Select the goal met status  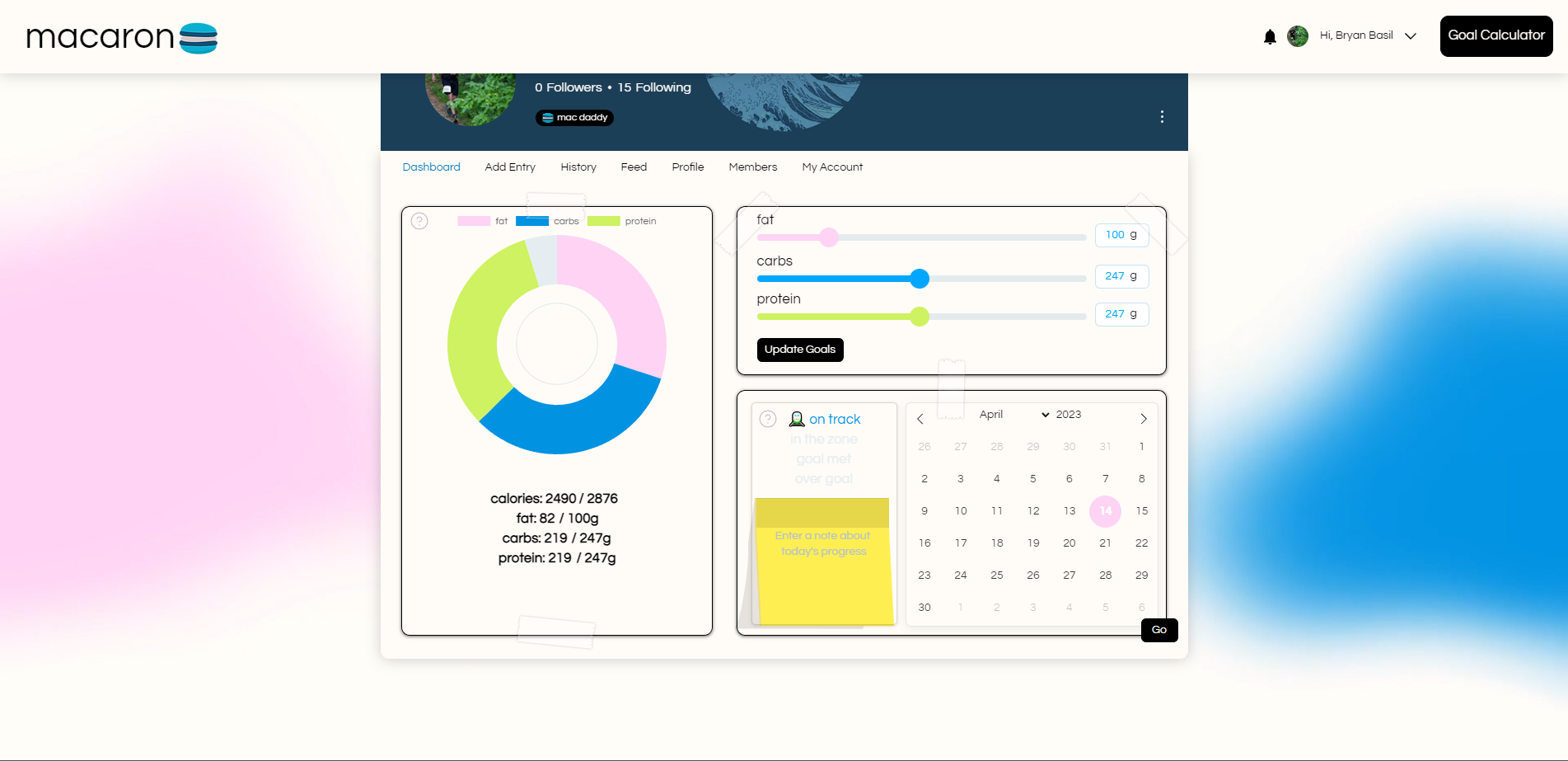point(824,459)
